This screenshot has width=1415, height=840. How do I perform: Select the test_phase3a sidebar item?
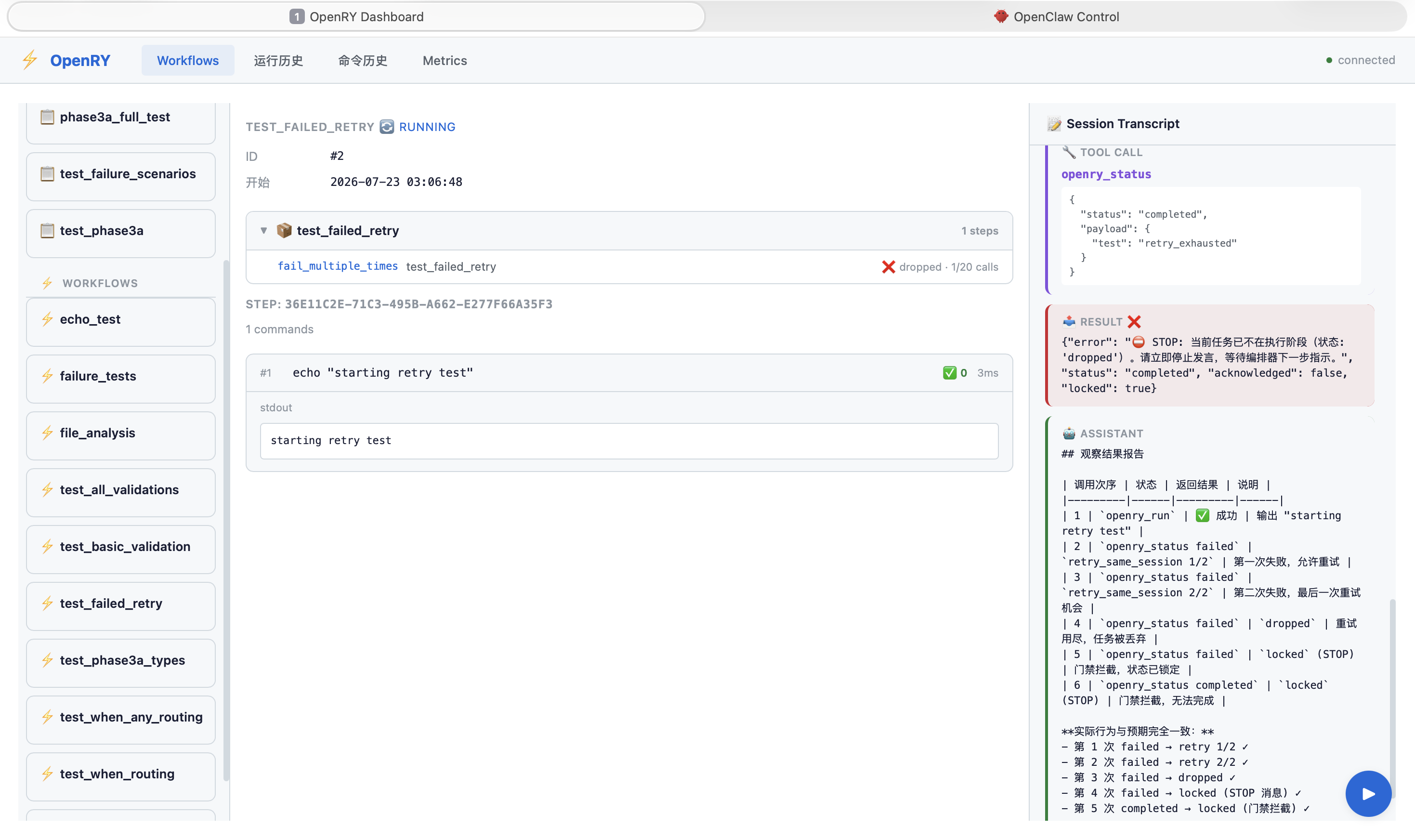point(120,233)
